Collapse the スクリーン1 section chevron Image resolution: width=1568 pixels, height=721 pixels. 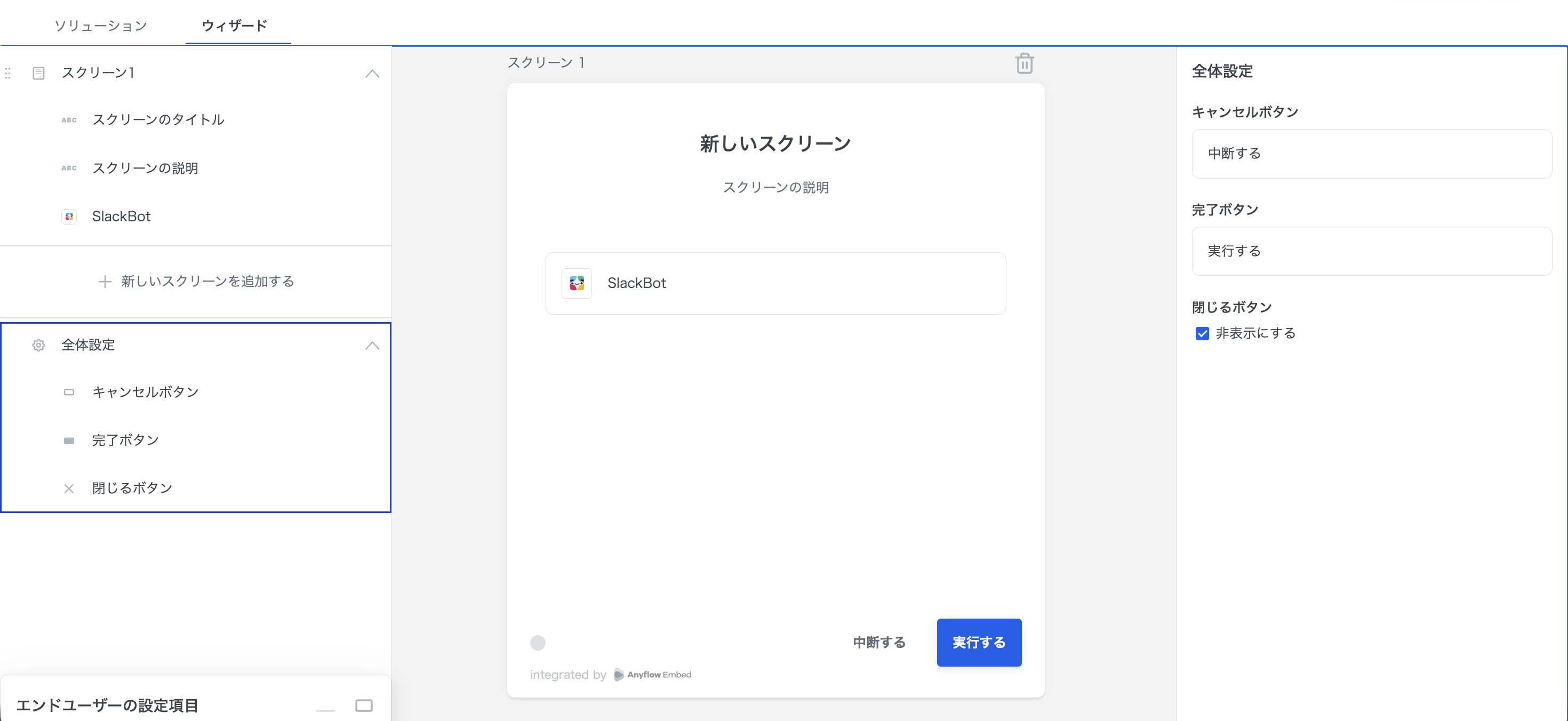point(372,74)
